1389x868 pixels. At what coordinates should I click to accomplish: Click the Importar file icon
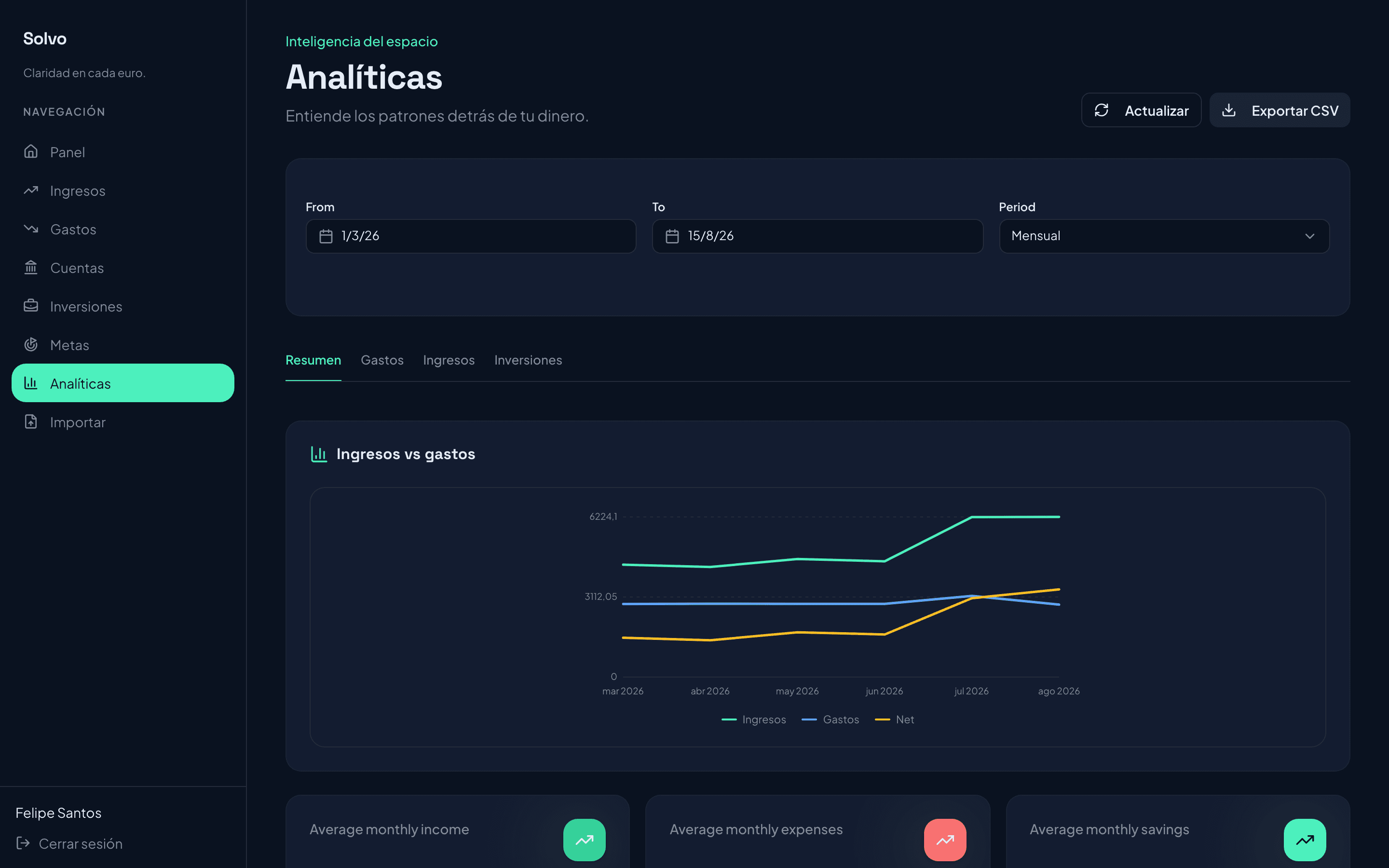[x=31, y=421]
